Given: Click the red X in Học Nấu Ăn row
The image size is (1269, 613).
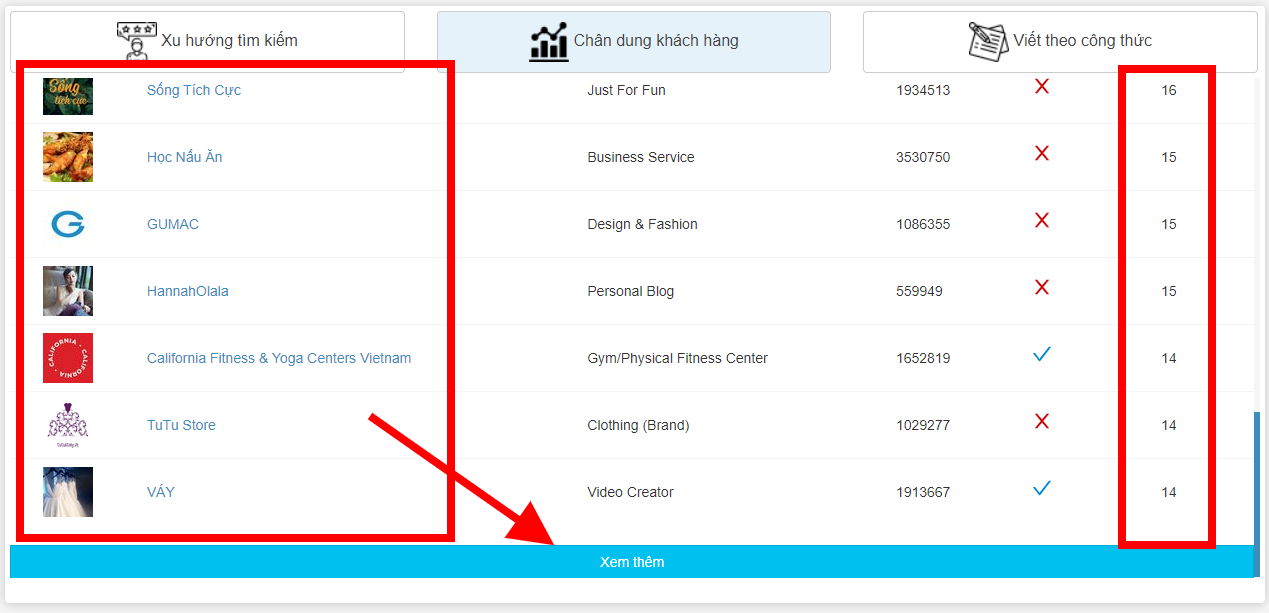Looking at the screenshot, I should [1042, 153].
